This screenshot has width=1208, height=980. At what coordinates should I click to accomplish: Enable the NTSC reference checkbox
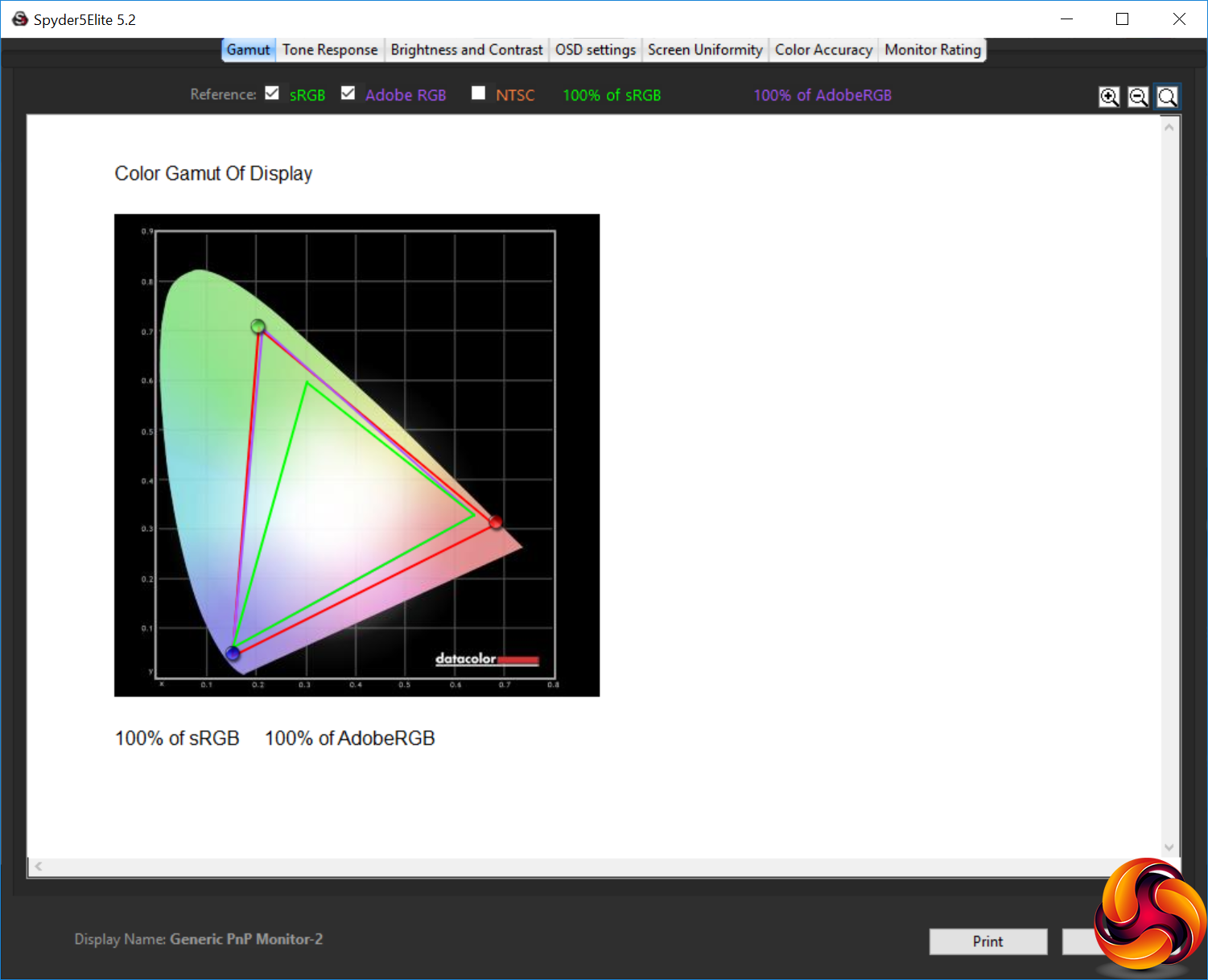click(478, 93)
